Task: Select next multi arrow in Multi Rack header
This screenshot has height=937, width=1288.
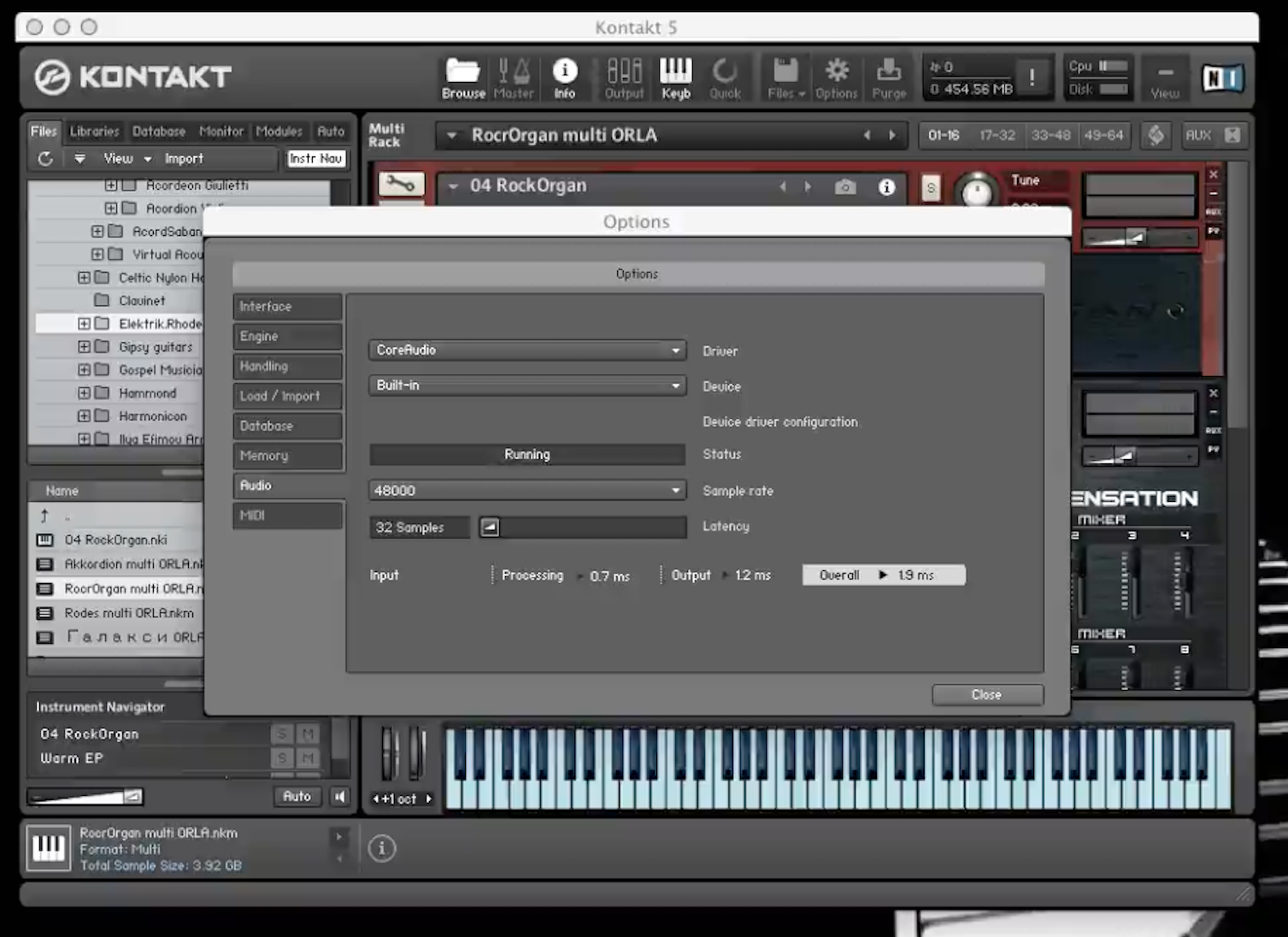Action: (x=892, y=135)
